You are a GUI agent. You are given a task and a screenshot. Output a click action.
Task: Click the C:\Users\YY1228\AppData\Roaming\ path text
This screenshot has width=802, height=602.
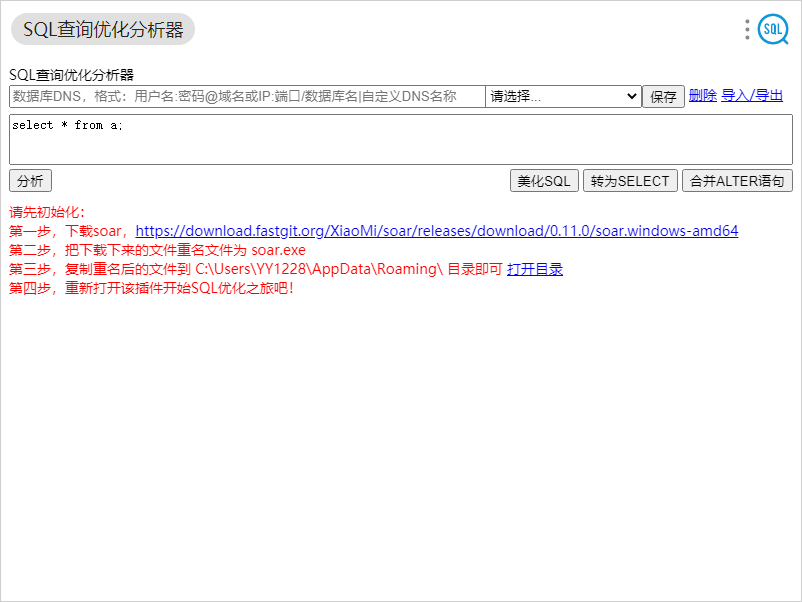[319, 269]
